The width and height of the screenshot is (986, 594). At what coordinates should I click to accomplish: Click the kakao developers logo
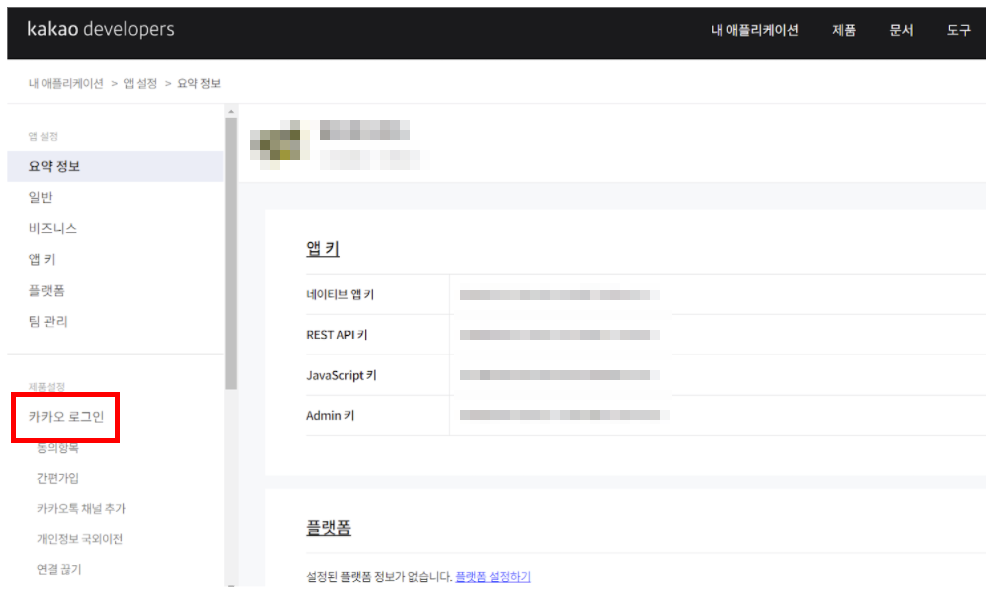pyautogui.click(x=101, y=30)
